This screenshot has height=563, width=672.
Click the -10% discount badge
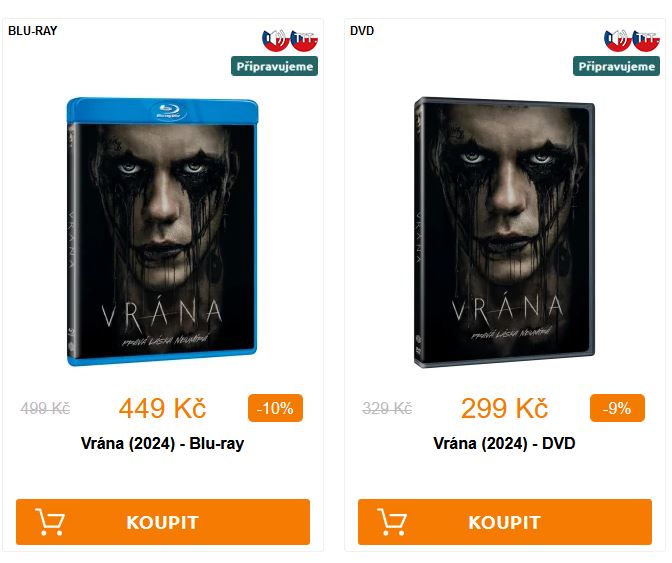pyautogui.click(x=276, y=408)
